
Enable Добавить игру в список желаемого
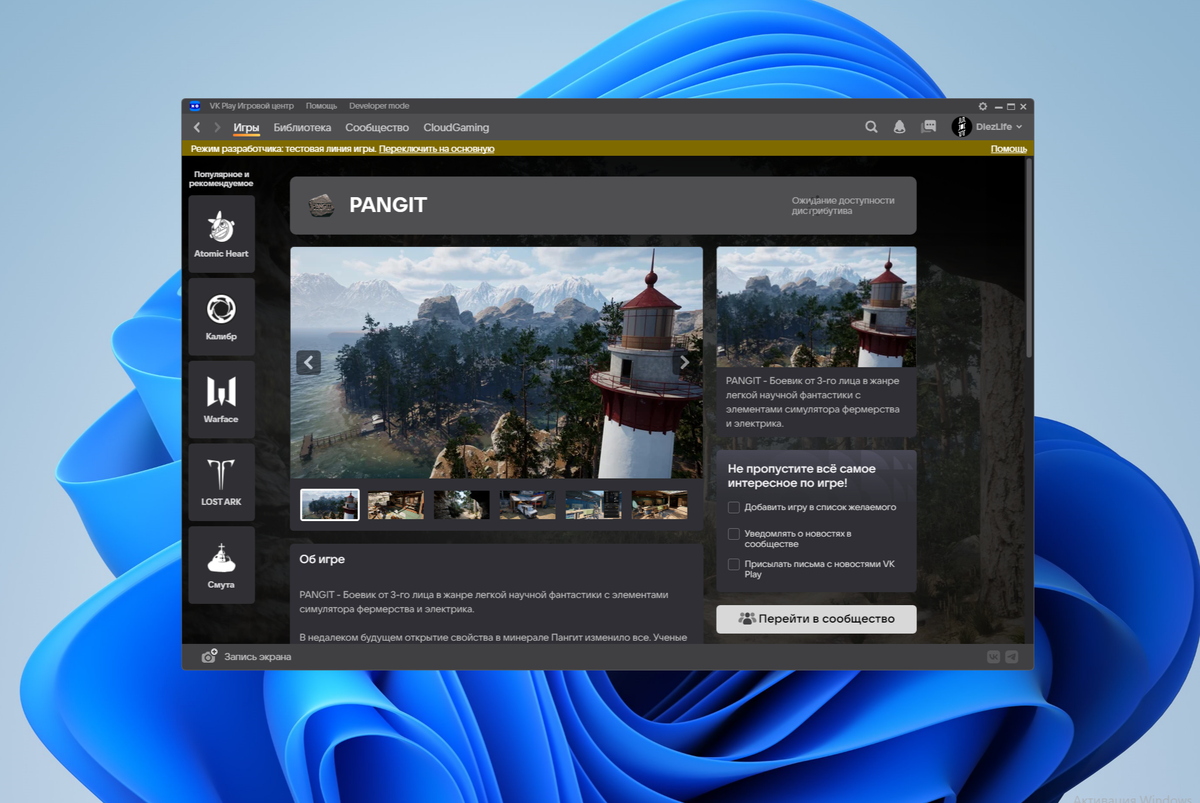click(734, 507)
